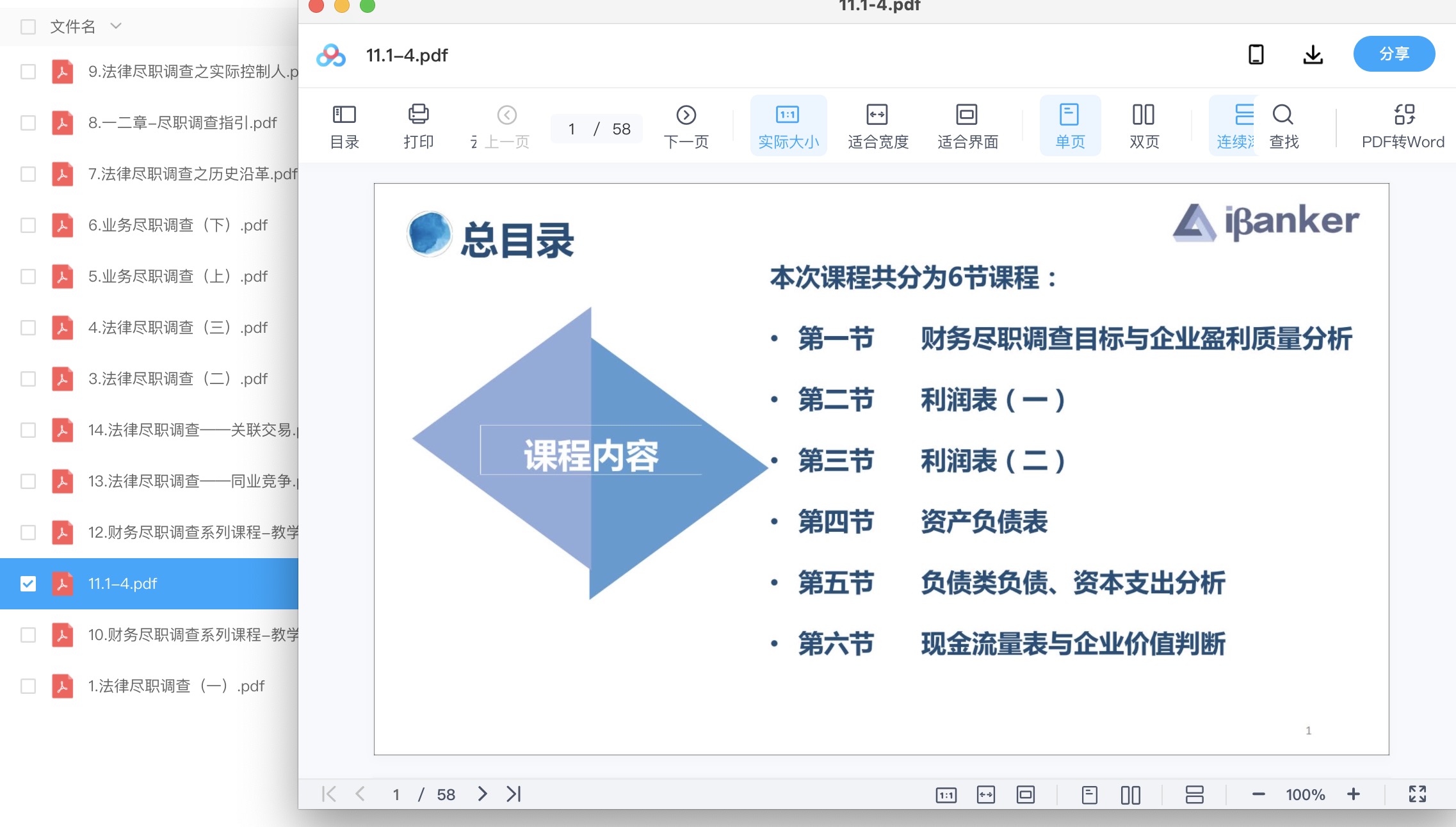Click the page number input field
The height and width of the screenshot is (827, 1456).
pos(571,129)
